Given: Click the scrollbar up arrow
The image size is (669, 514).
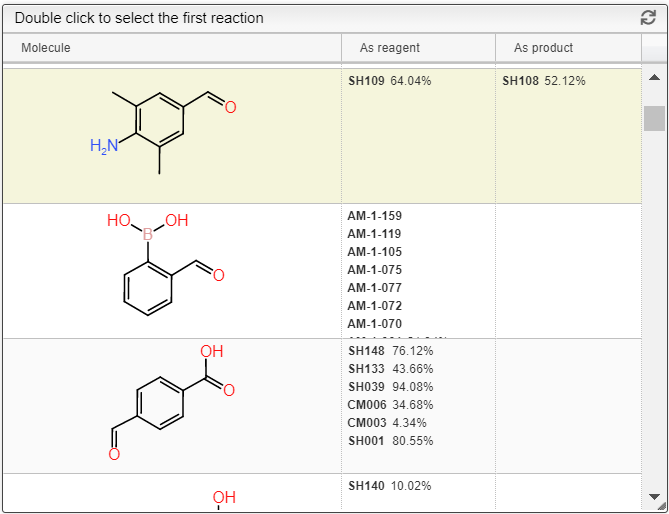Looking at the screenshot, I should 654,78.
